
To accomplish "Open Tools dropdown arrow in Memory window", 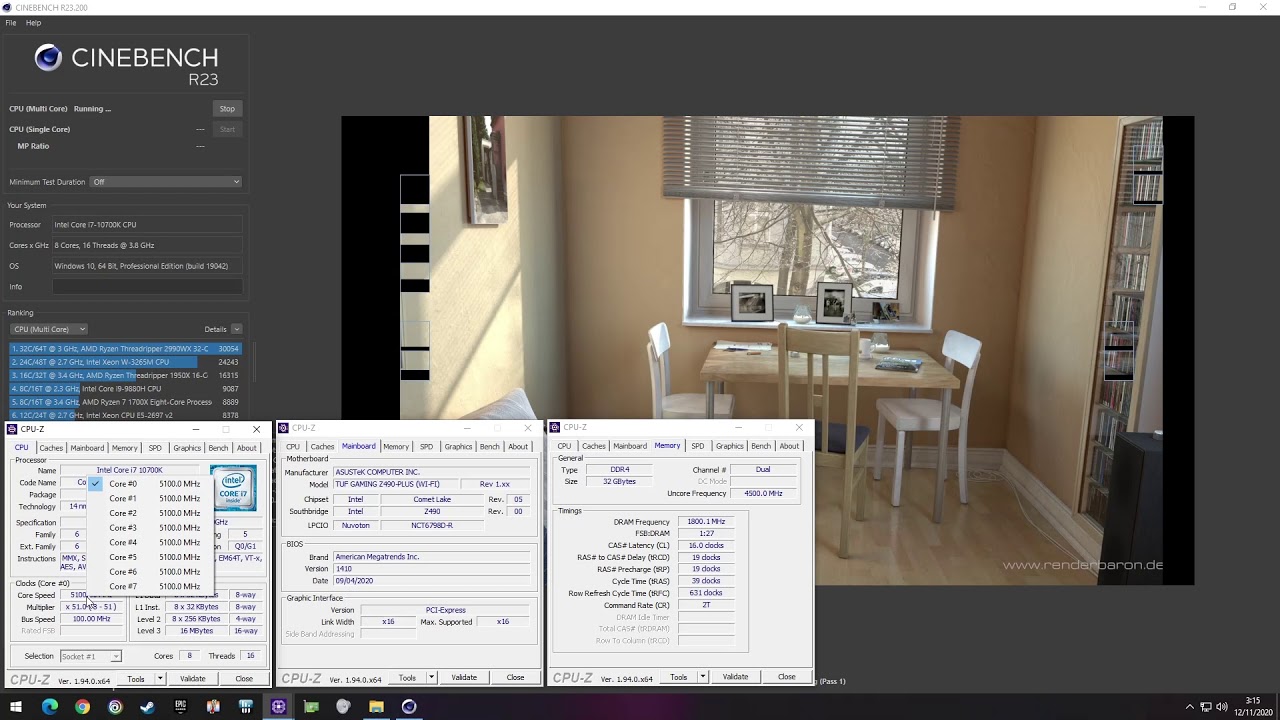I will (703, 677).
